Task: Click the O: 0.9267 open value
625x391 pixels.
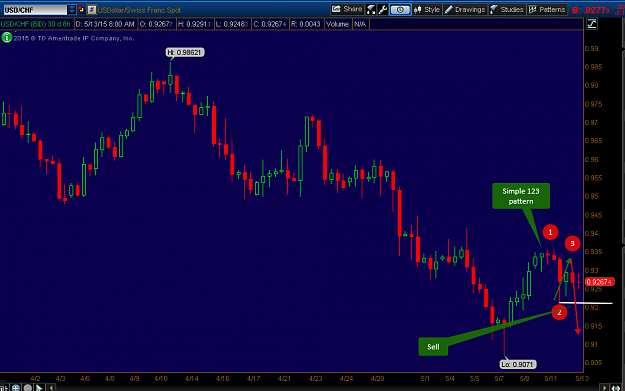Action: click(156, 24)
